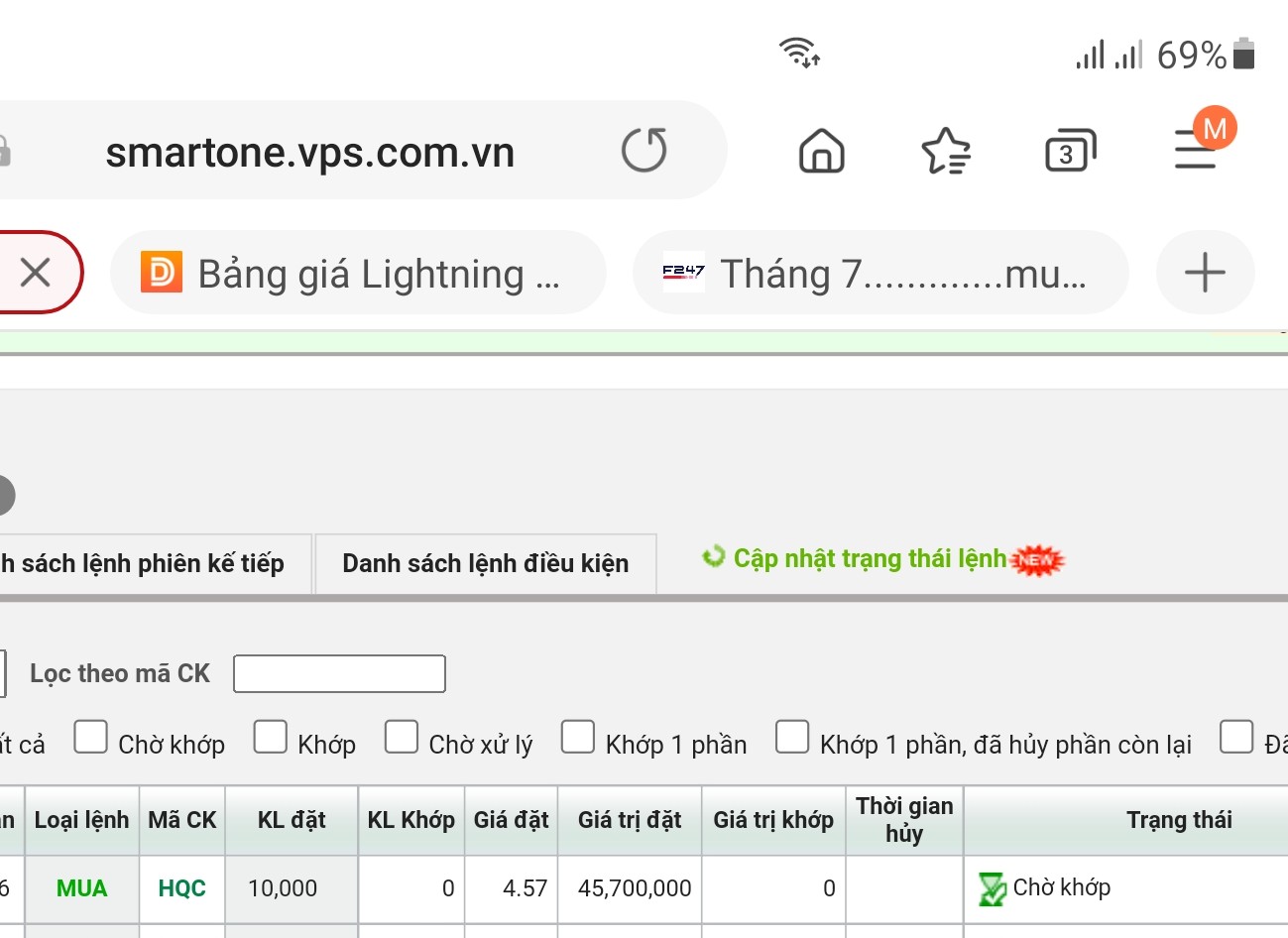This screenshot has width=1288, height=938.
Task: Click Cập nhật trạng thái lệnh link
Action: click(x=870, y=558)
